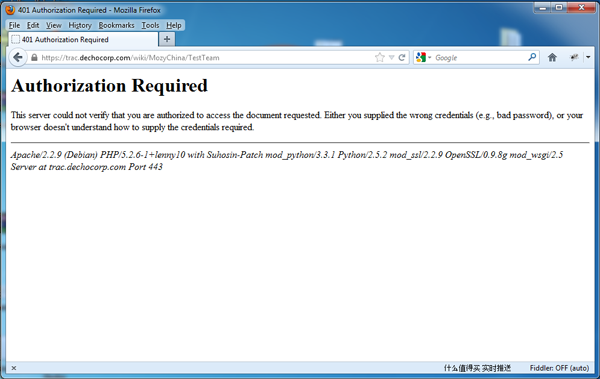This screenshot has width=600, height=379.
Task: Click the Chinese text status bar add-on
Action: click(x=477, y=368)
